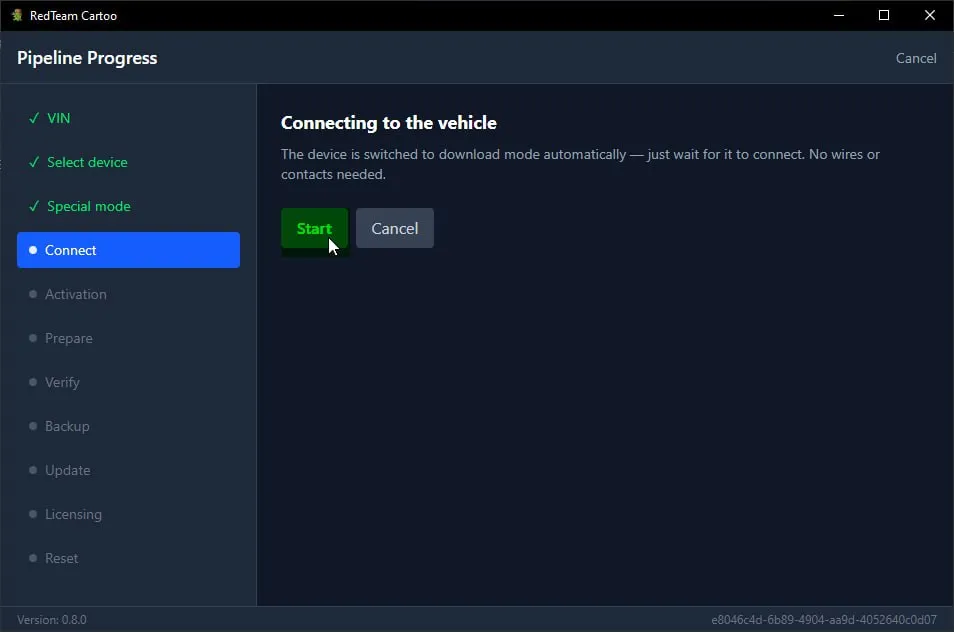Click the session ID text in the status bar
The width and height of the screenshot is (954, 632).
824,620
